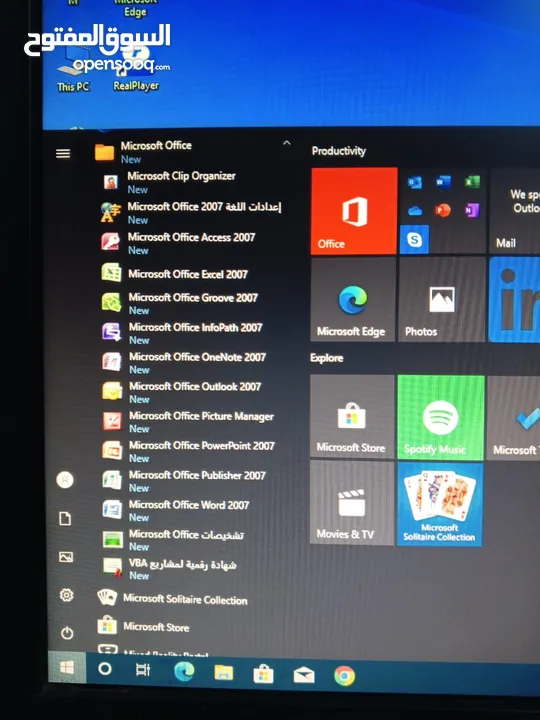Open the Microsoft Solitaire Collection tile

(440, 504)
